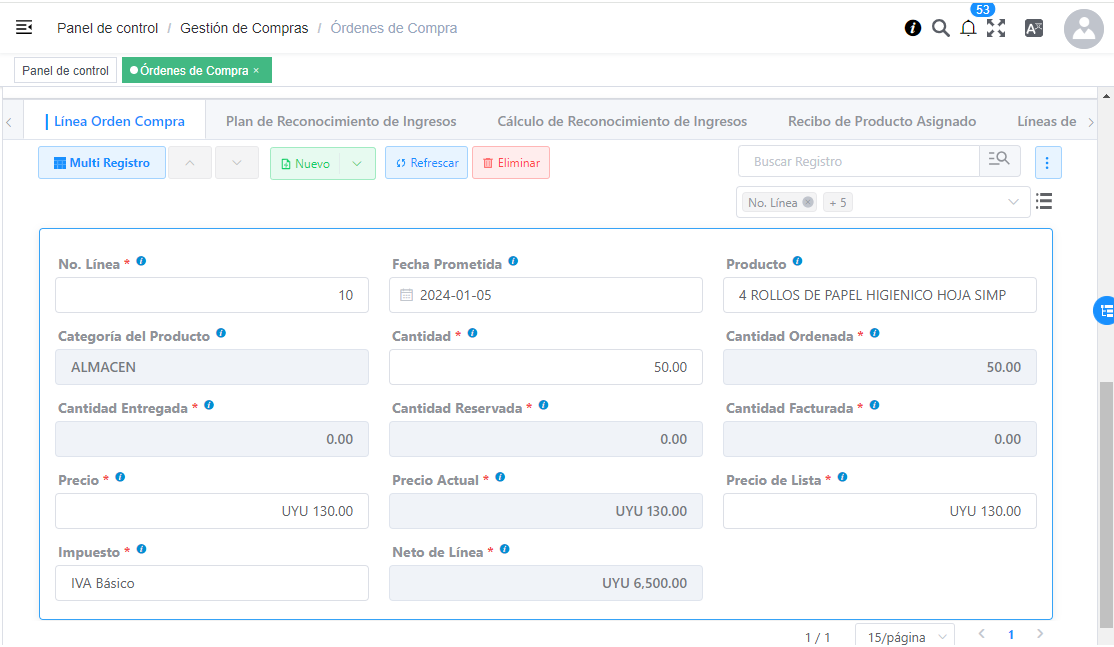Click the Refrescar button

tap(426, 163)
